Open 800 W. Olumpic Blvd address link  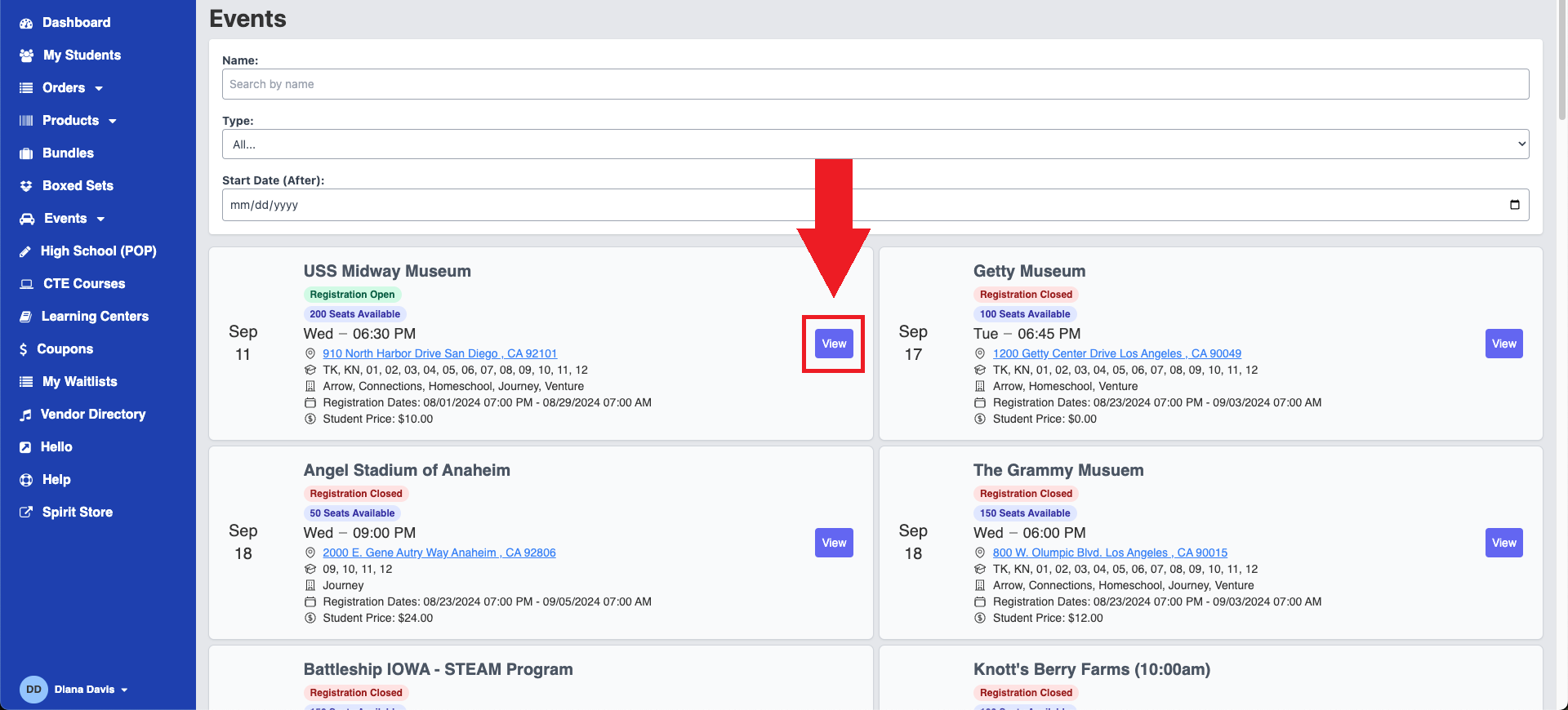1110,552
